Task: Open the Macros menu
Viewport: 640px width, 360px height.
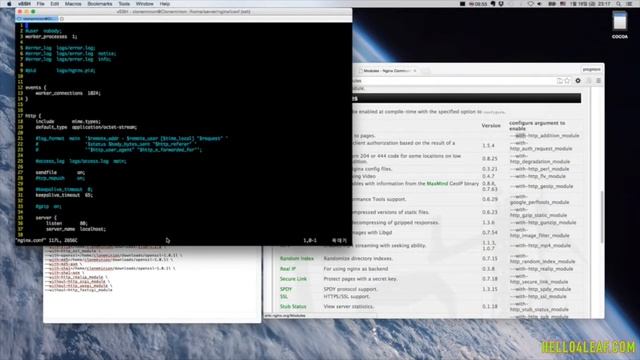Action: pos(73,4)
